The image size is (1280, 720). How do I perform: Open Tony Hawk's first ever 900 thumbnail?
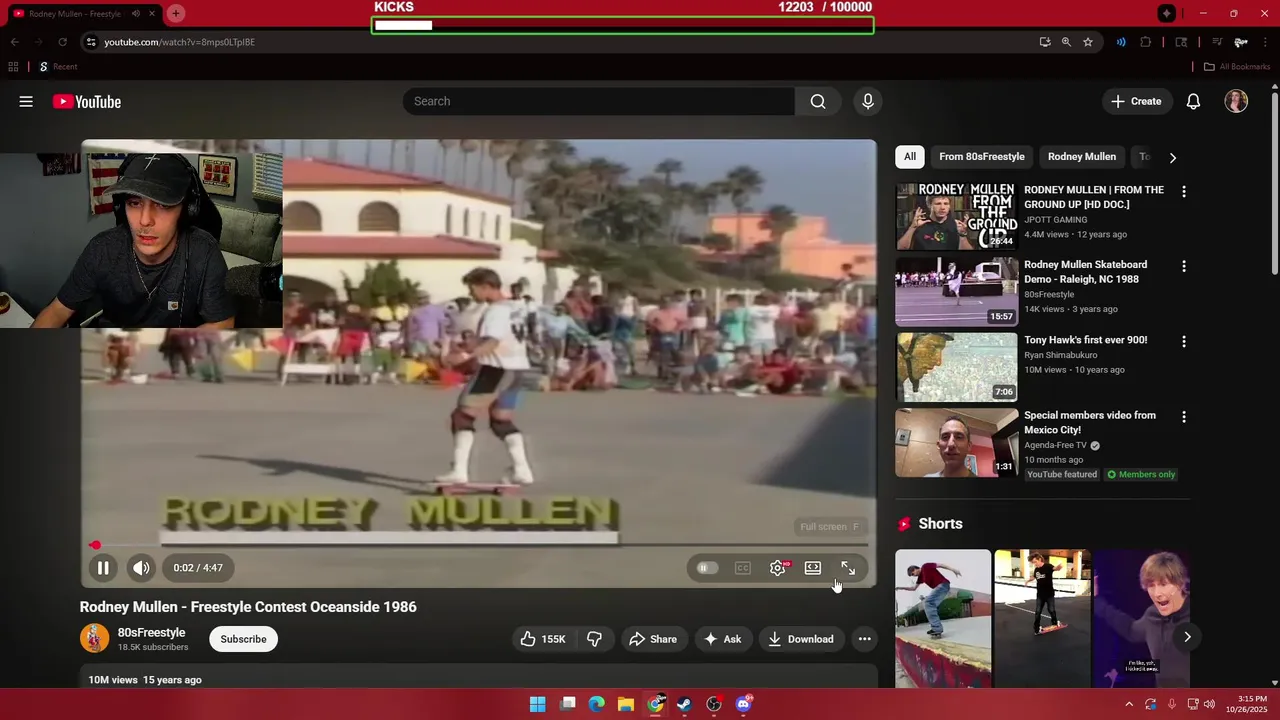pos(956,366)
